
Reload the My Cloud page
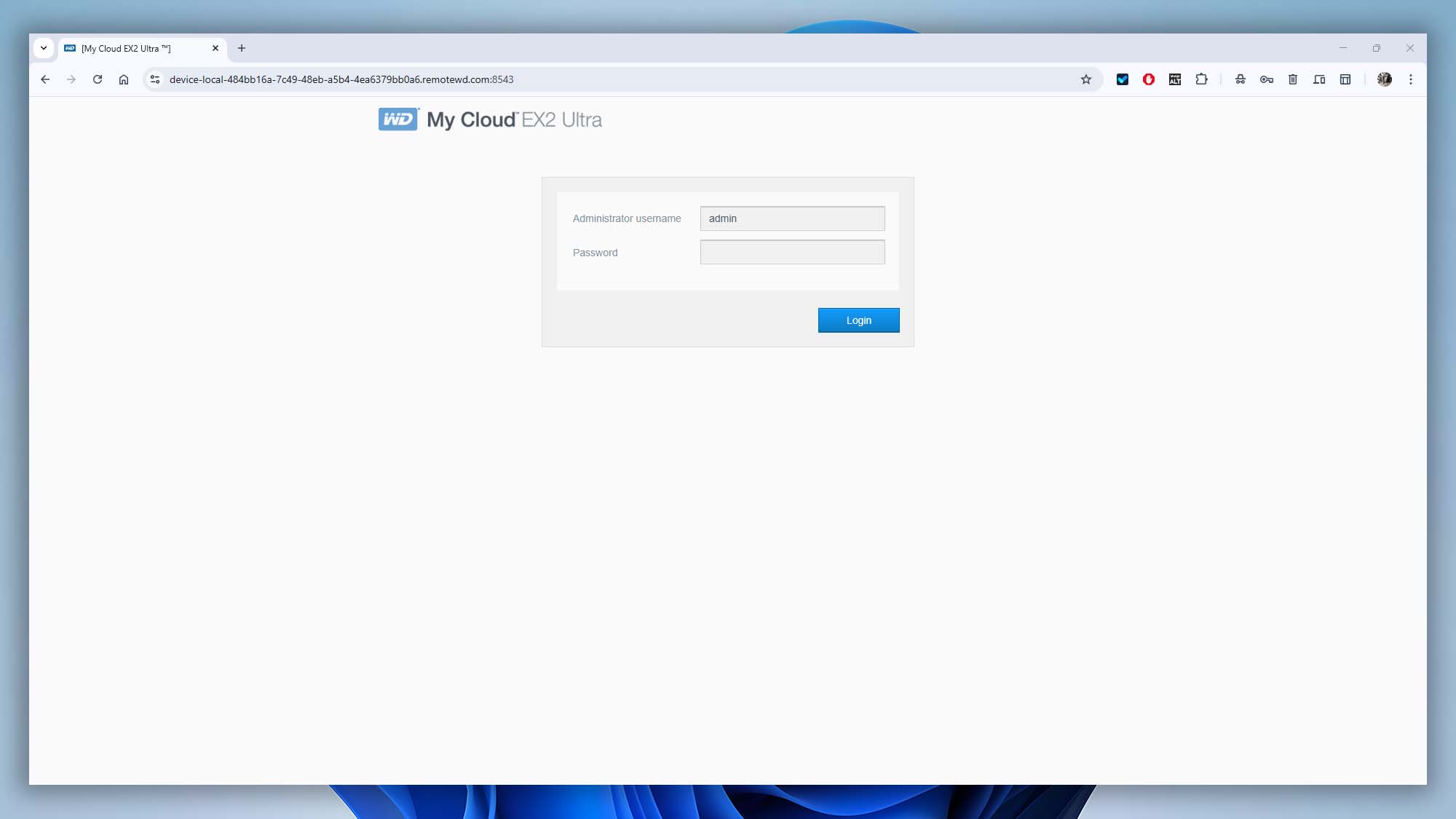98,79
